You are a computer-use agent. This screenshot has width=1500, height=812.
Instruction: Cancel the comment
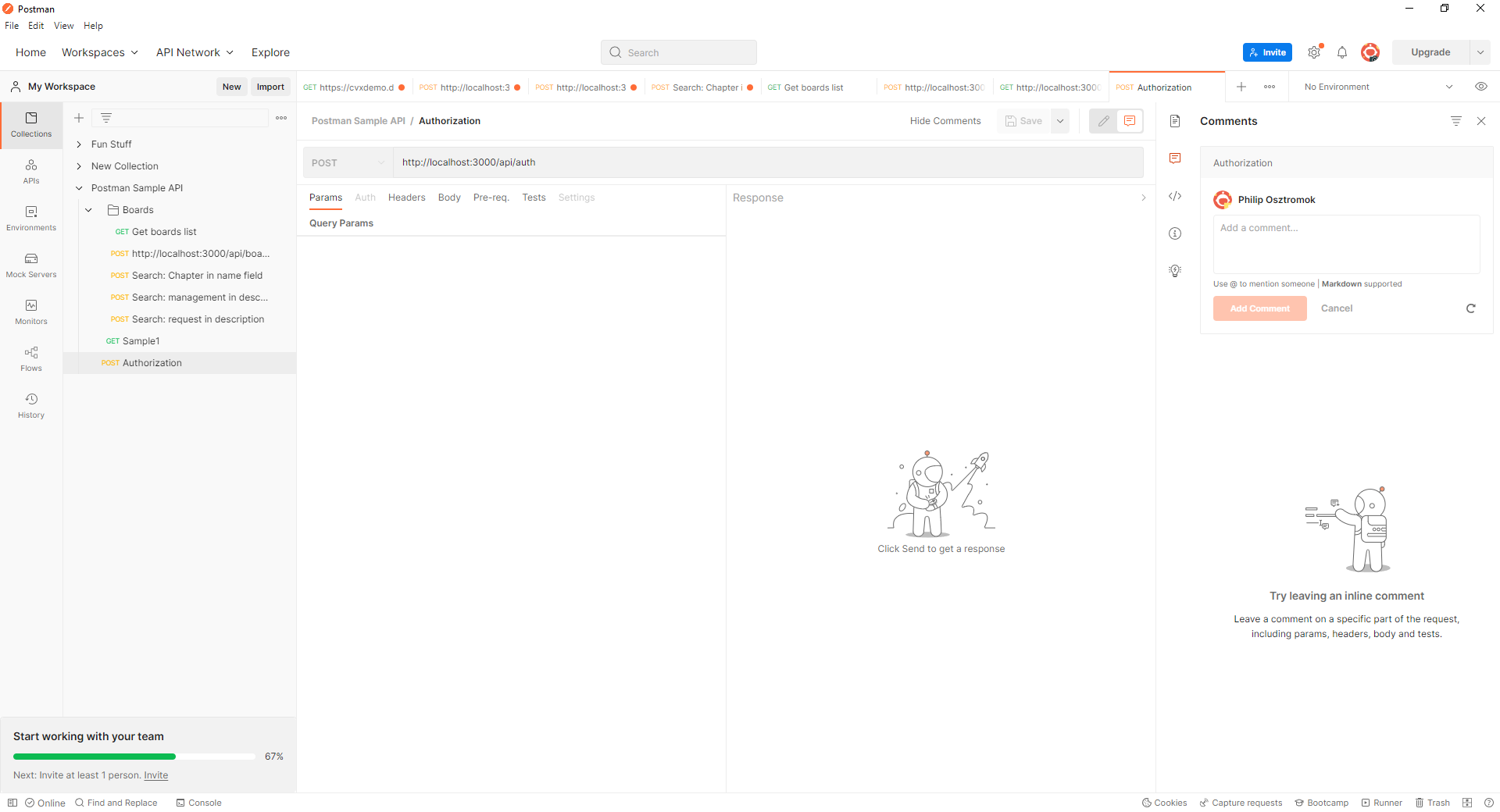(x=1337, y=308)
